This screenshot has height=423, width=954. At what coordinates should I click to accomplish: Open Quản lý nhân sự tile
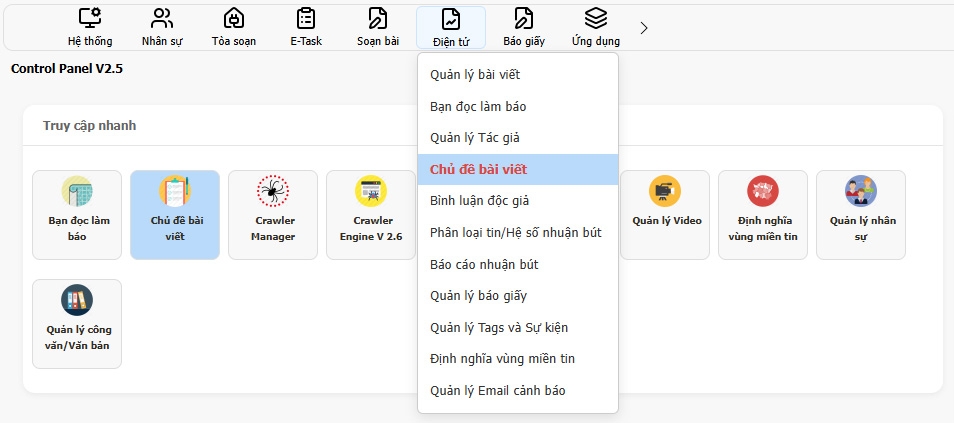pyautogui.click(x=861, y=215)
